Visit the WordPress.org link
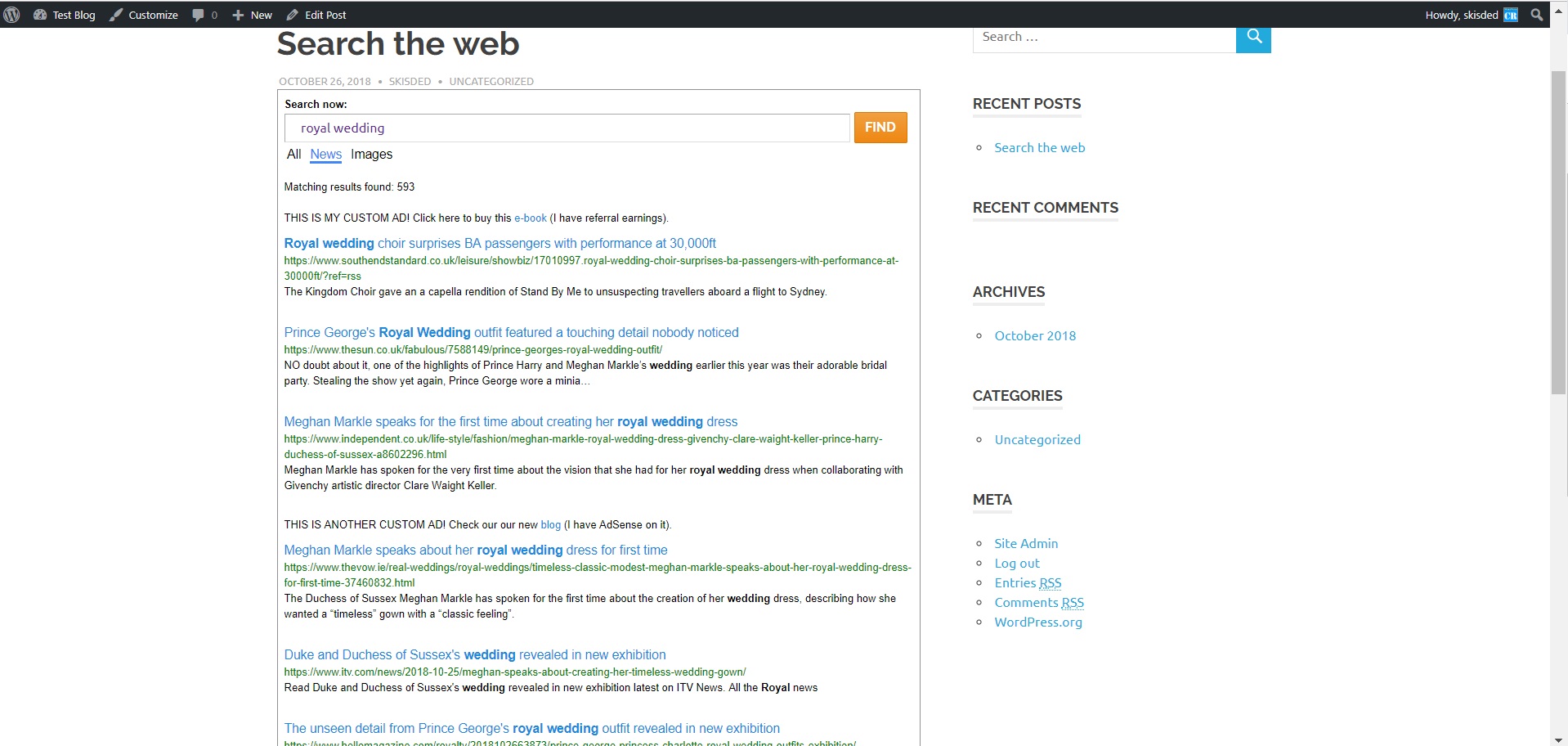This screenshot has height=746, width=1568. (x=1037, y=622)
